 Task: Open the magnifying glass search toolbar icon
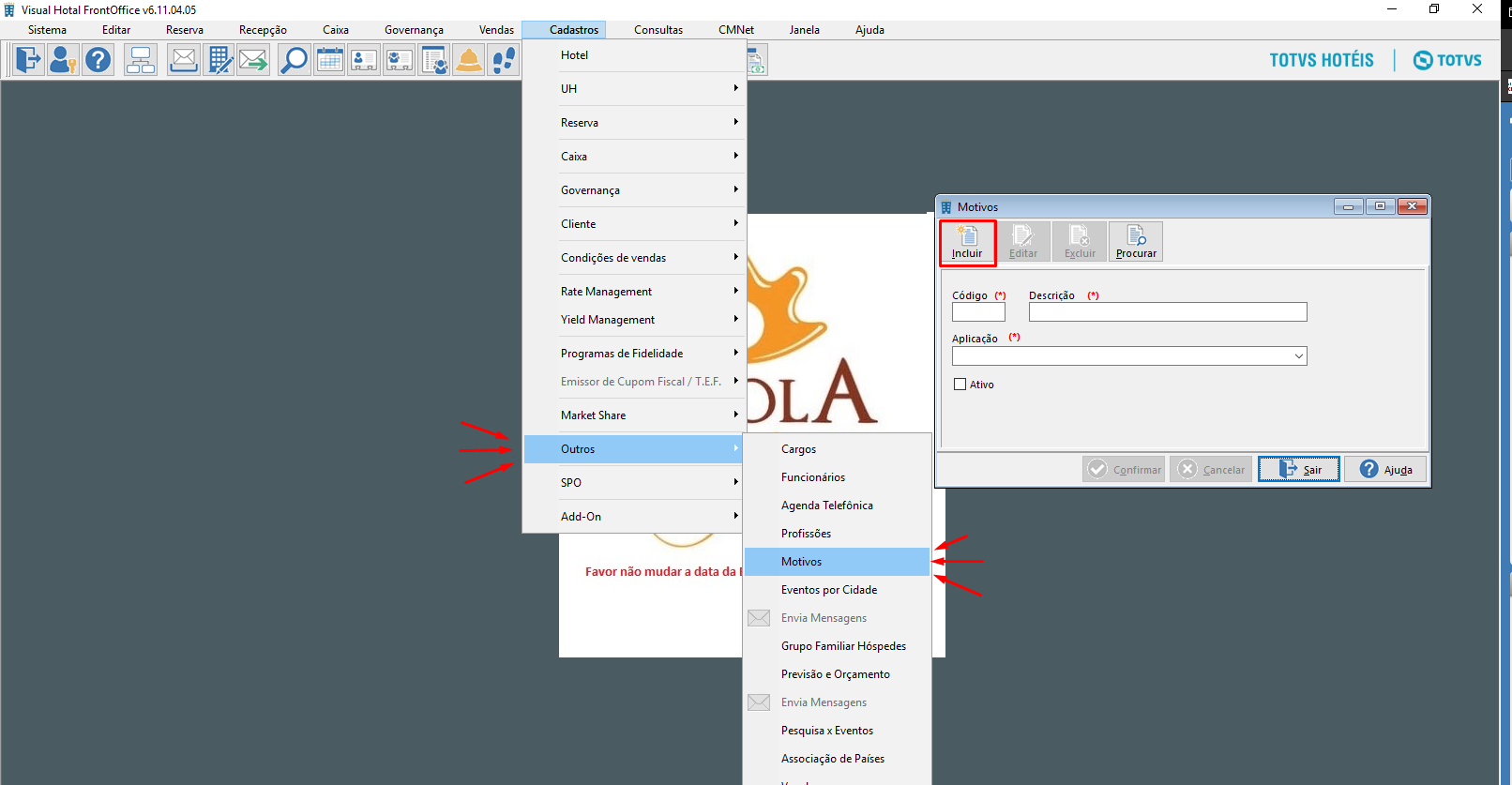coord(294,60)
